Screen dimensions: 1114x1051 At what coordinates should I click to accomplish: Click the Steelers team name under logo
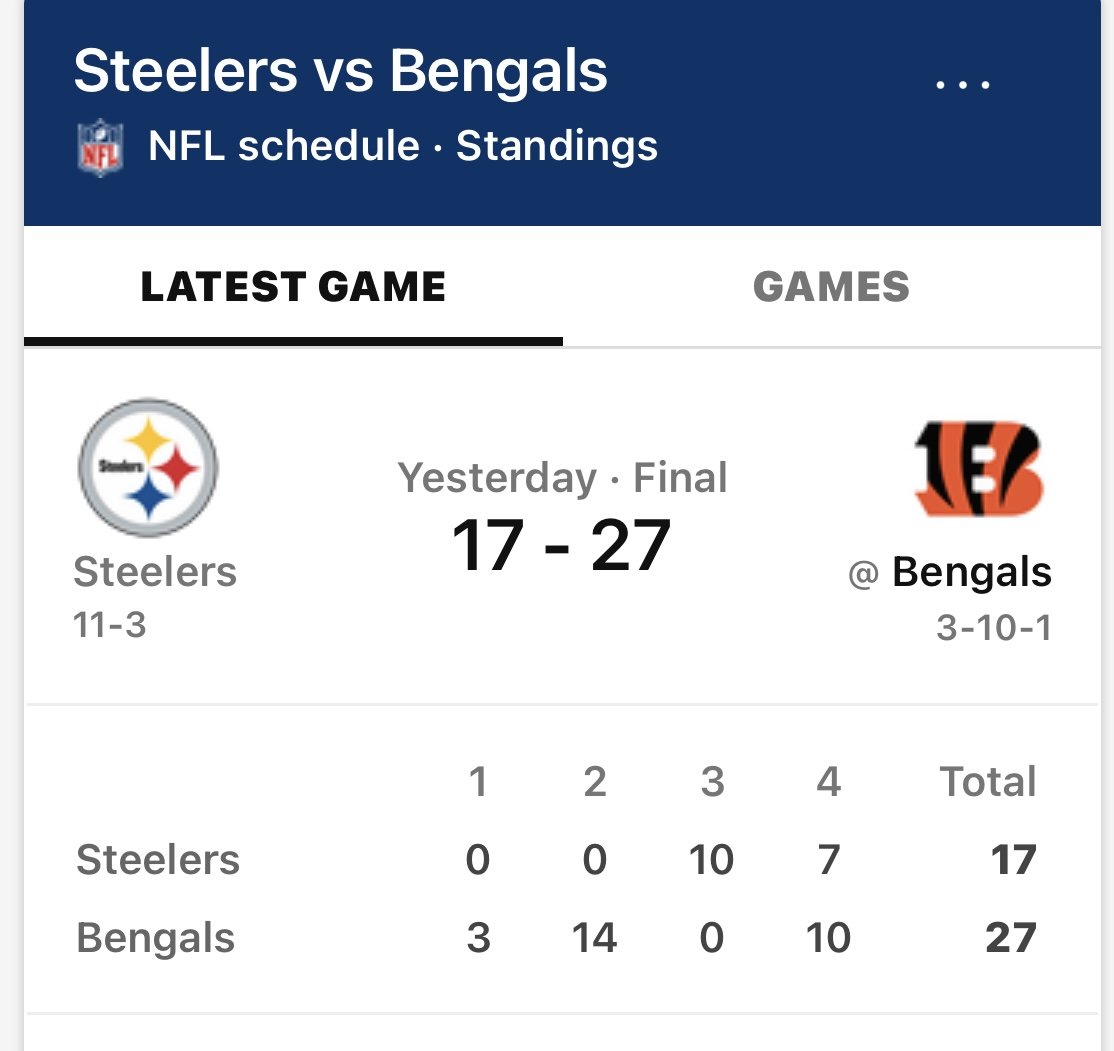155,571
